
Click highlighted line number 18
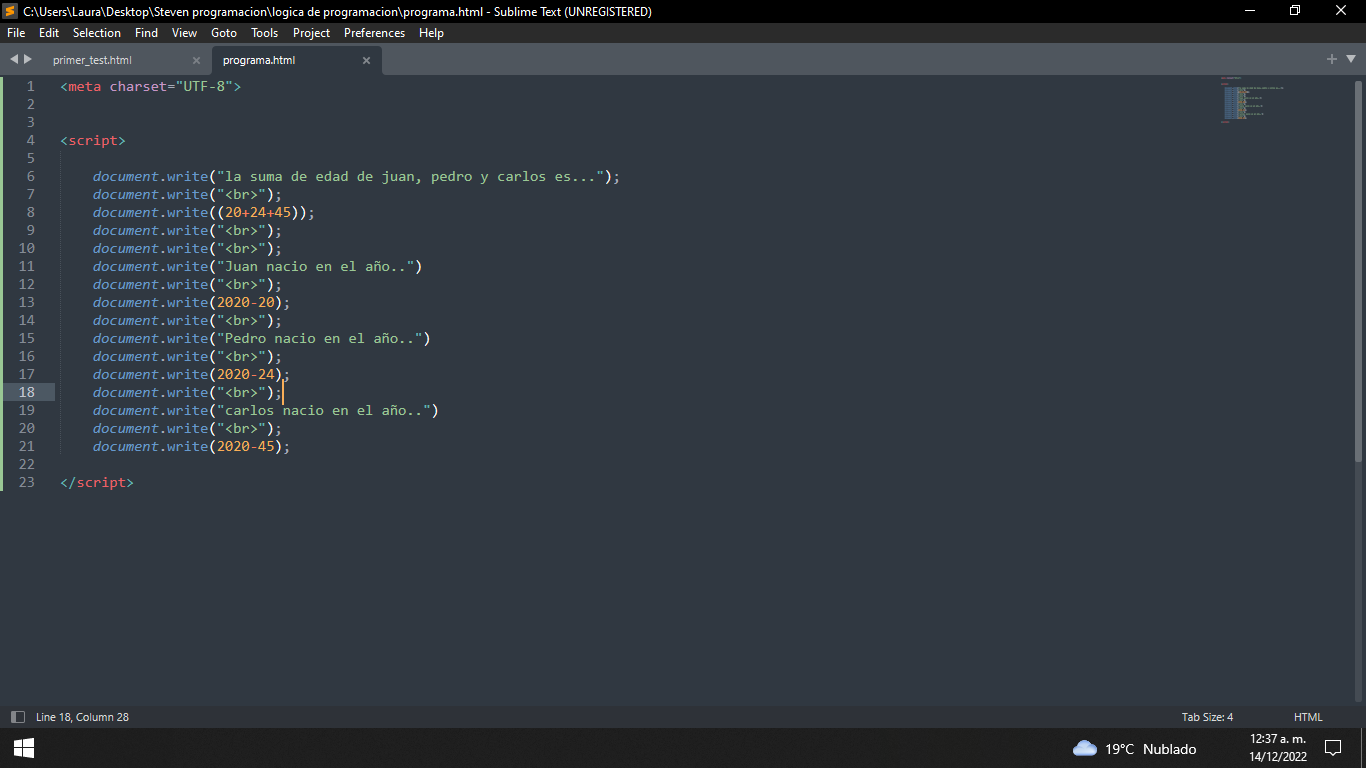pos(26,392)
